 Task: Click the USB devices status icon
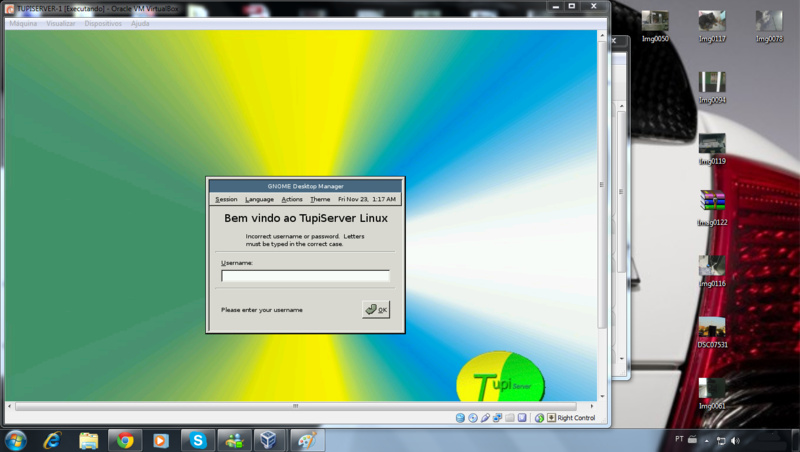(x=485, y=418)
